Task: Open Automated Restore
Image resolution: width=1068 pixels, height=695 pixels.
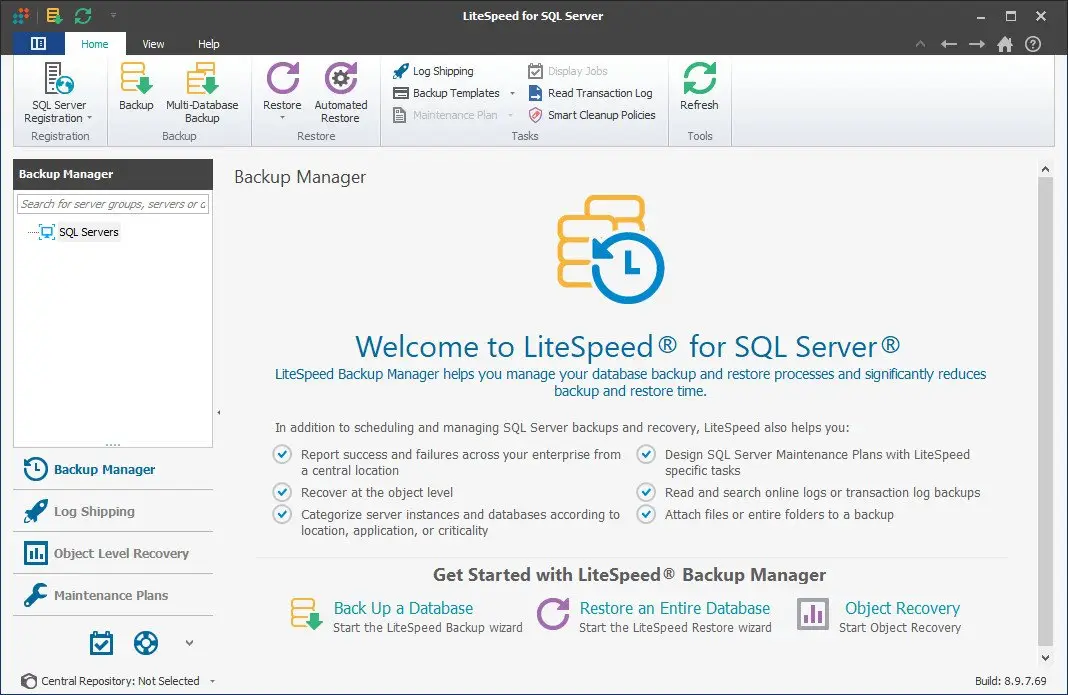Action: pos(341,93)
